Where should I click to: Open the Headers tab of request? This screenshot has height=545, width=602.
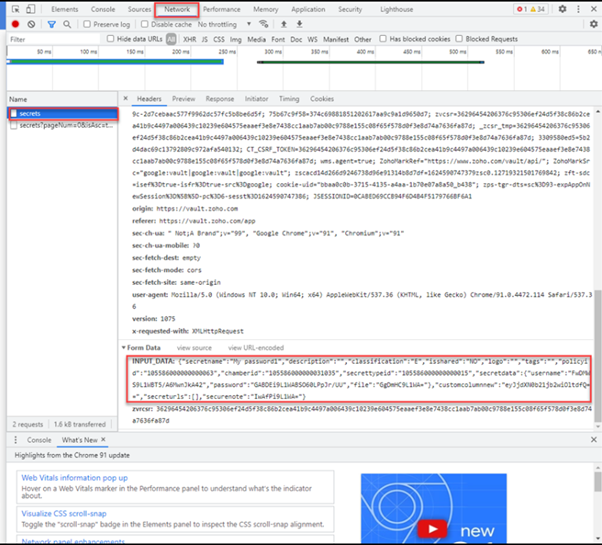(x=149, y=99)
